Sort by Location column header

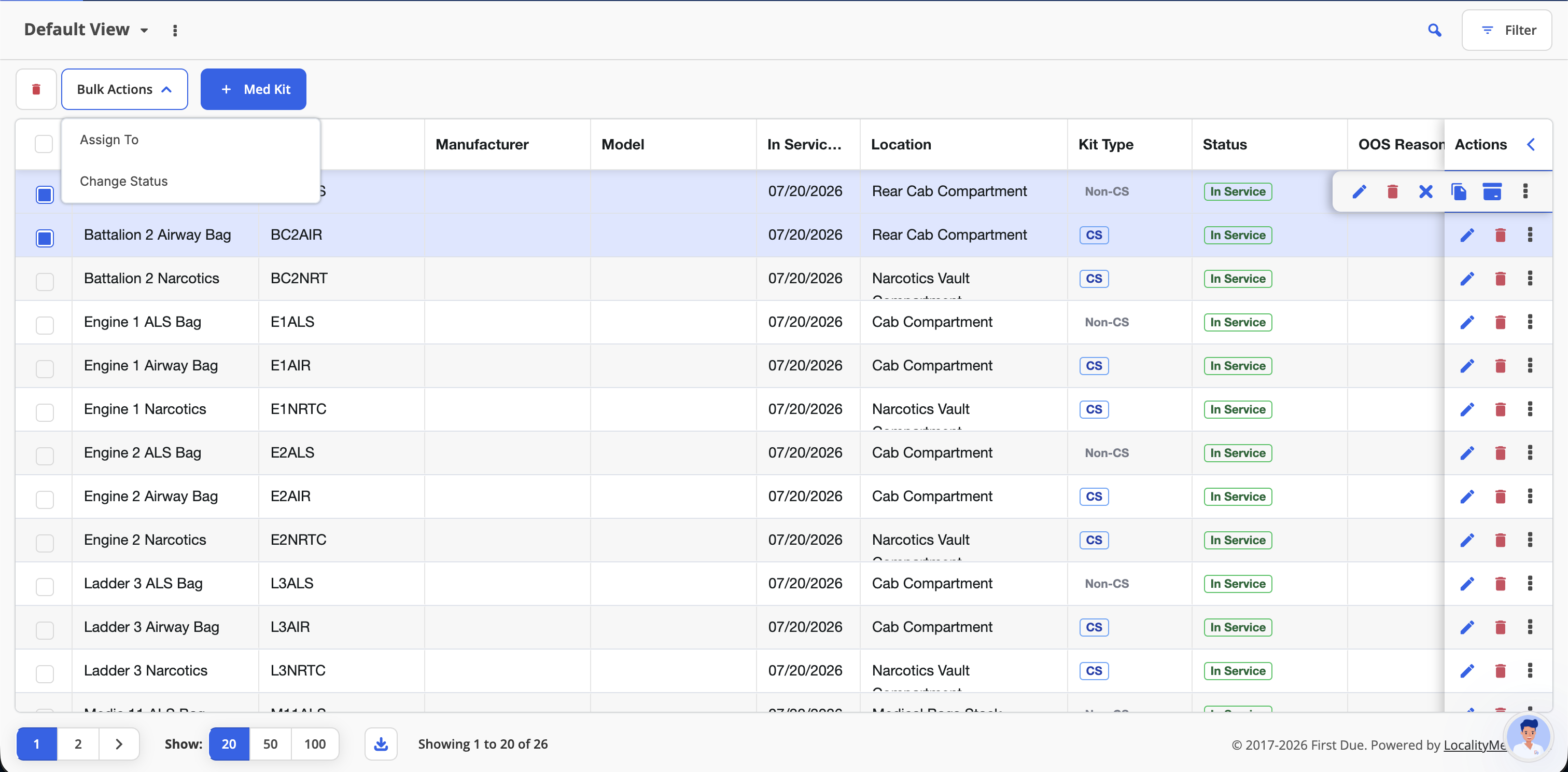(901, 144)
